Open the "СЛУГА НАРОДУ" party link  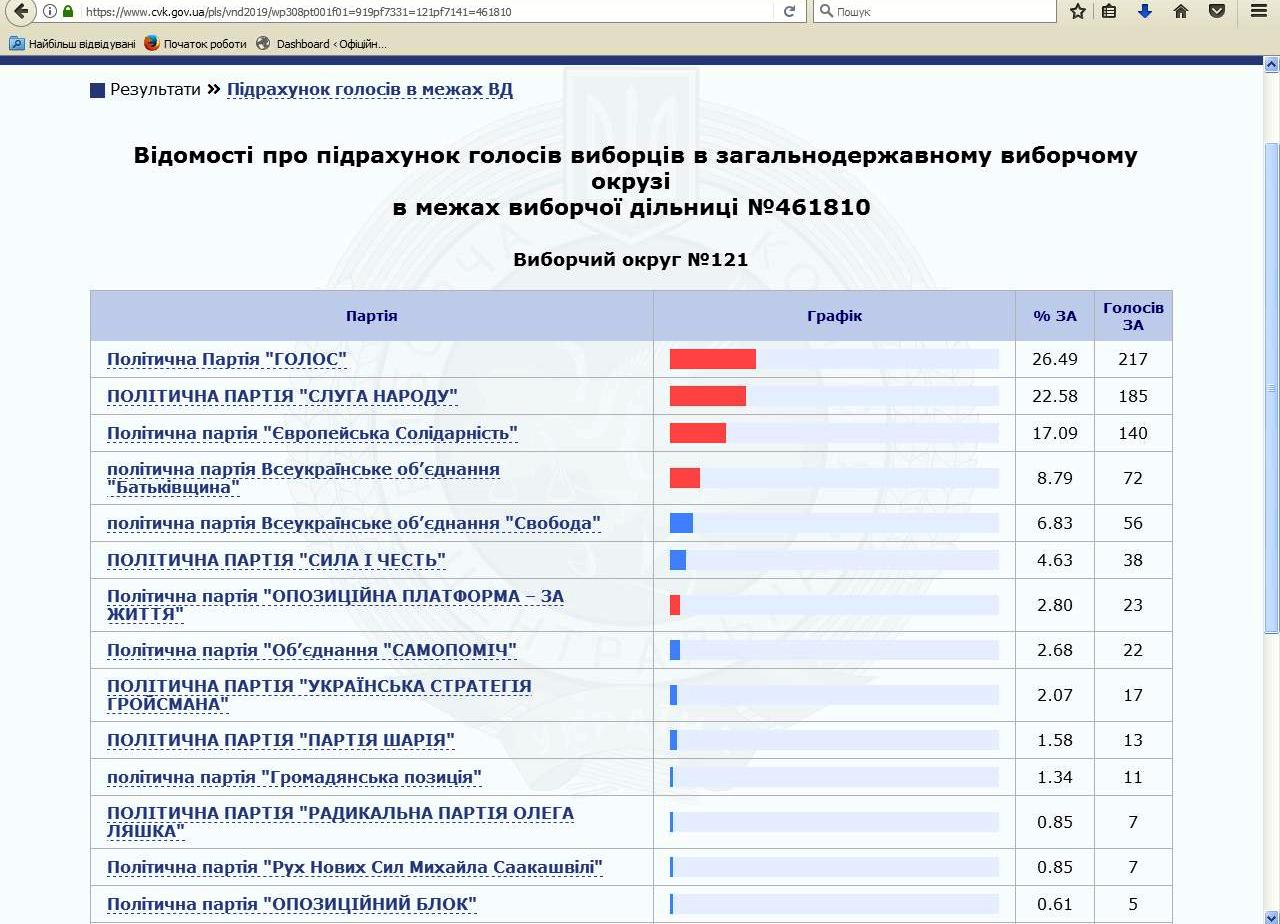coord(282,396)
